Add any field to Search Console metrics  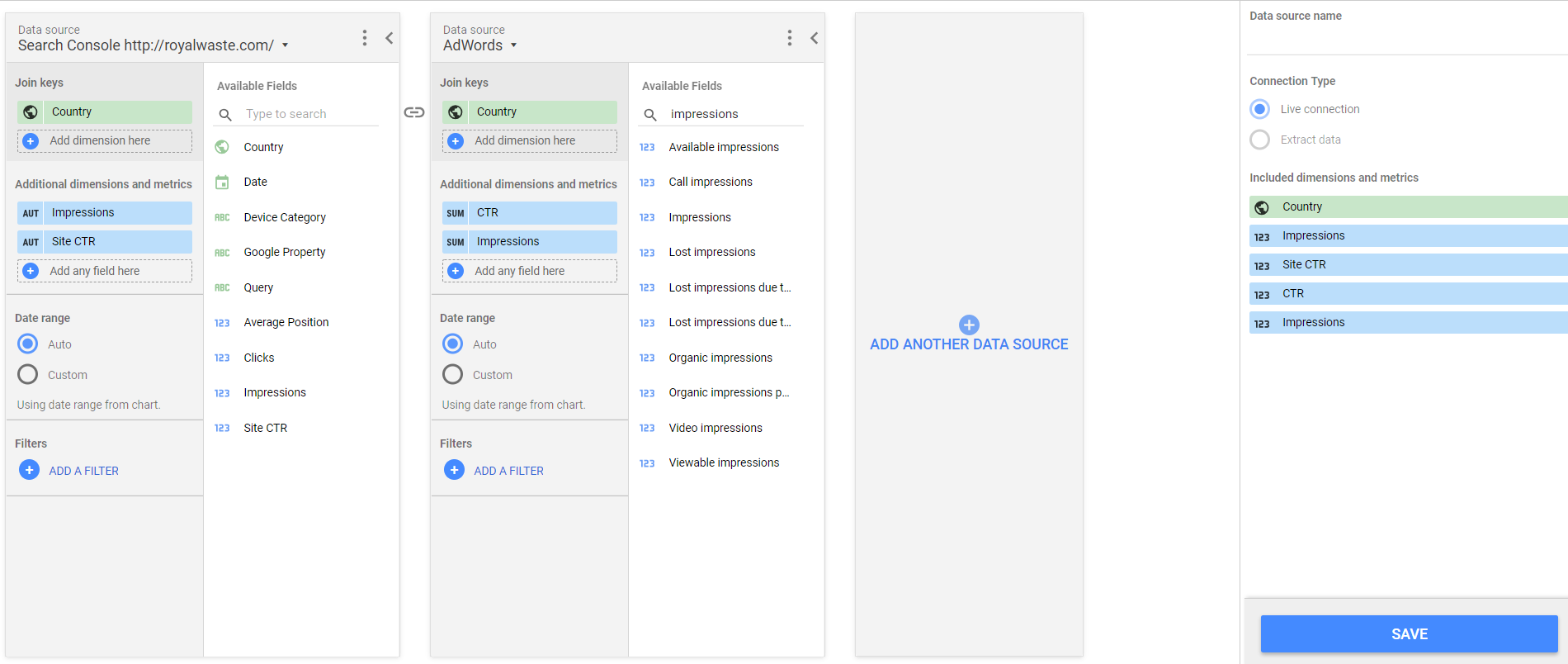105,271
